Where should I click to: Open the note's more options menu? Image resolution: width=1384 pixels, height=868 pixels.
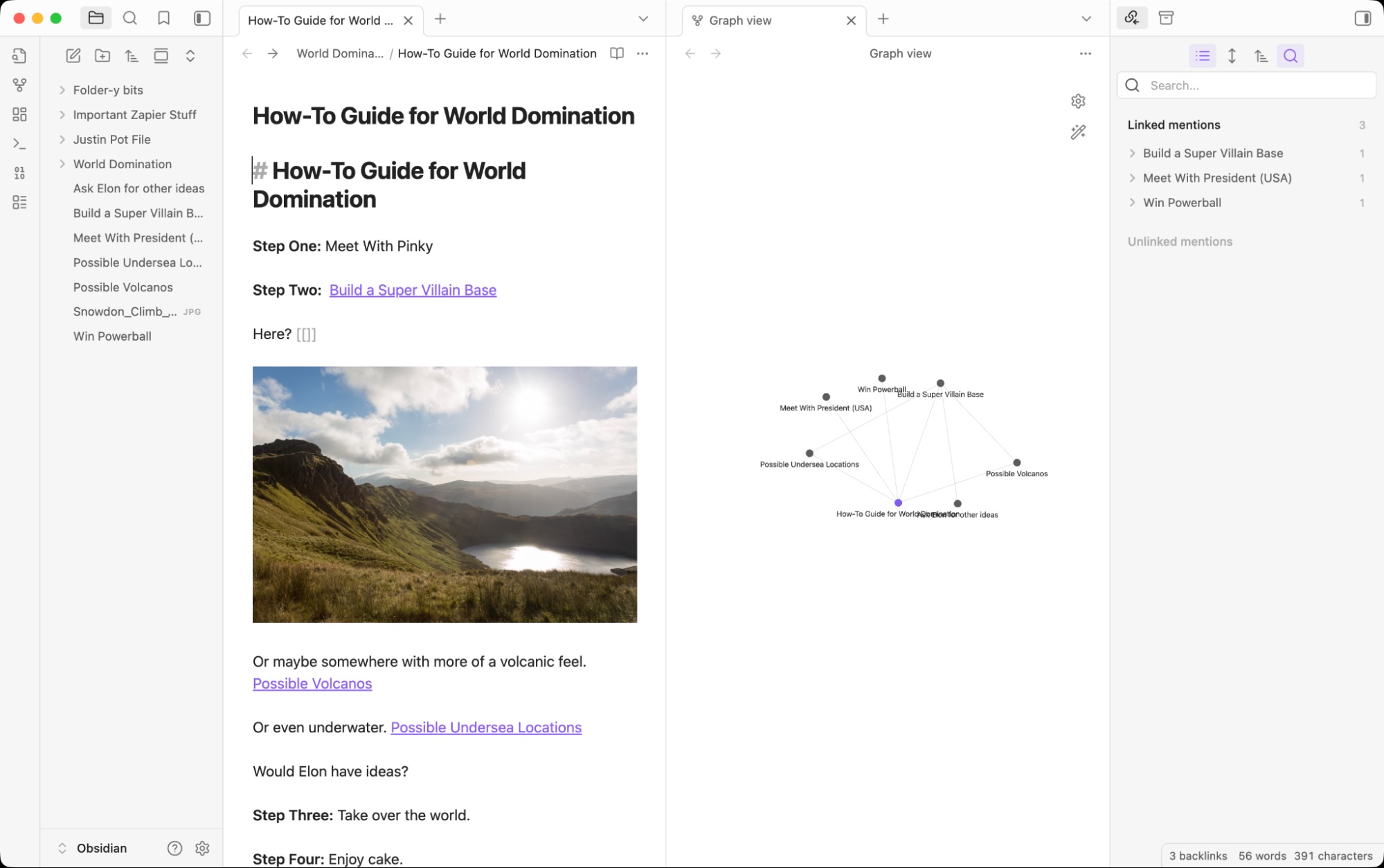point(642,53)
